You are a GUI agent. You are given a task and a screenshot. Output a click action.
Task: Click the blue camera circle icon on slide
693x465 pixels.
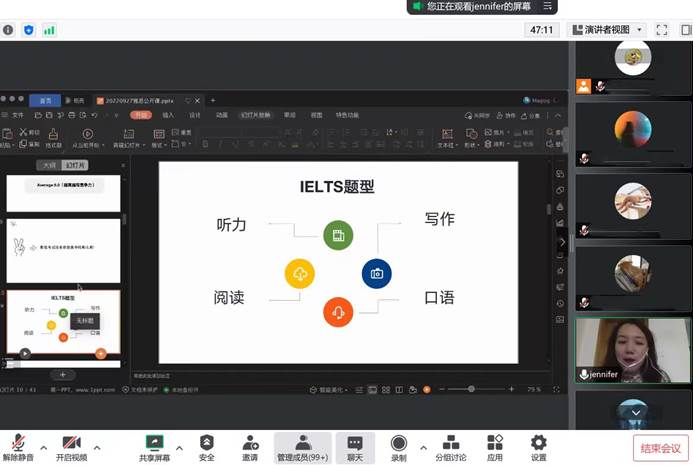377,274
